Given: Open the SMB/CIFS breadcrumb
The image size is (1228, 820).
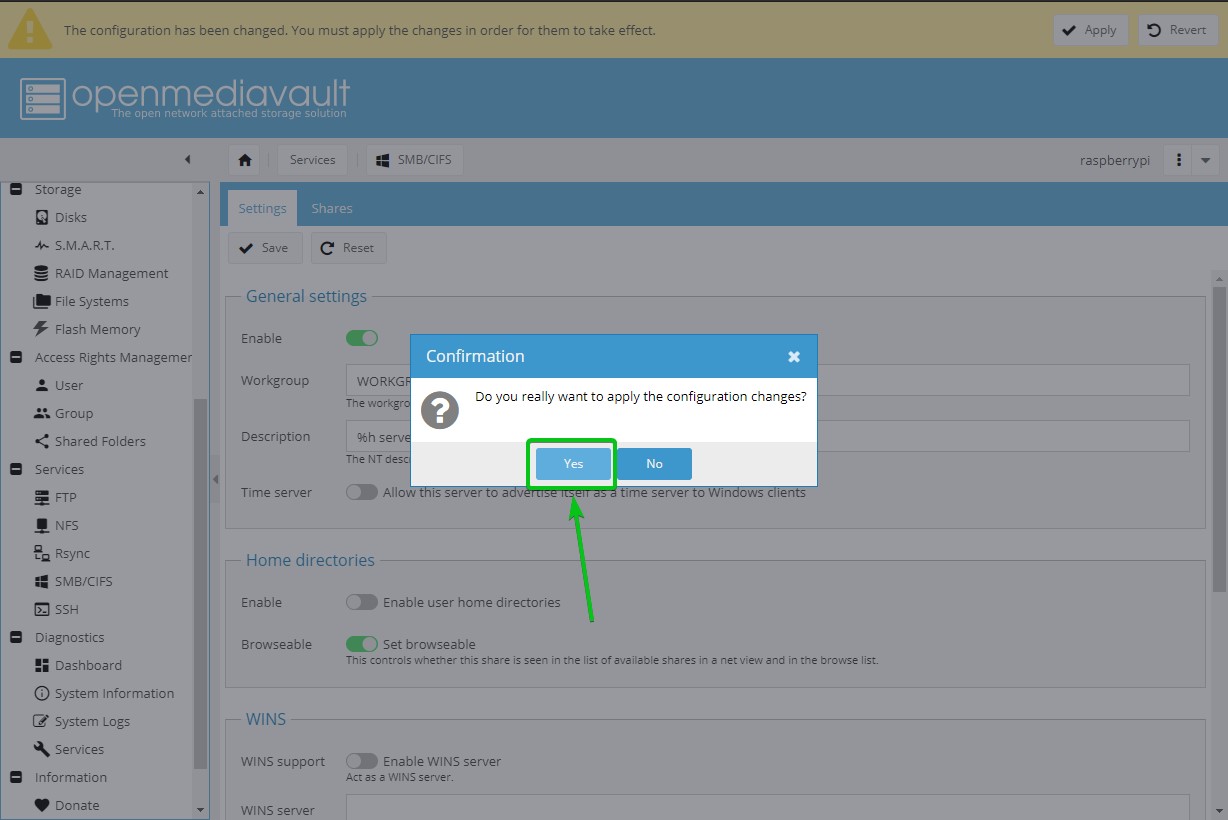Looking at the screenshot, I should 415,160.
